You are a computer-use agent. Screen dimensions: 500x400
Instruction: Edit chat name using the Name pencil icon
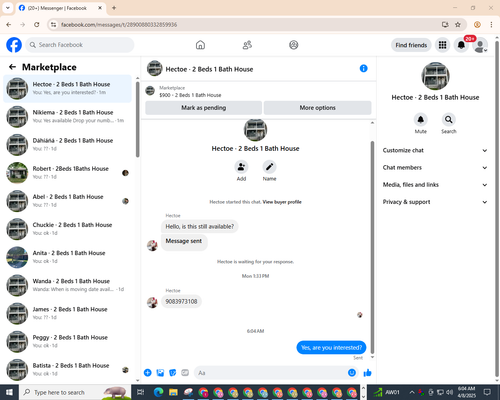(269, 167)
